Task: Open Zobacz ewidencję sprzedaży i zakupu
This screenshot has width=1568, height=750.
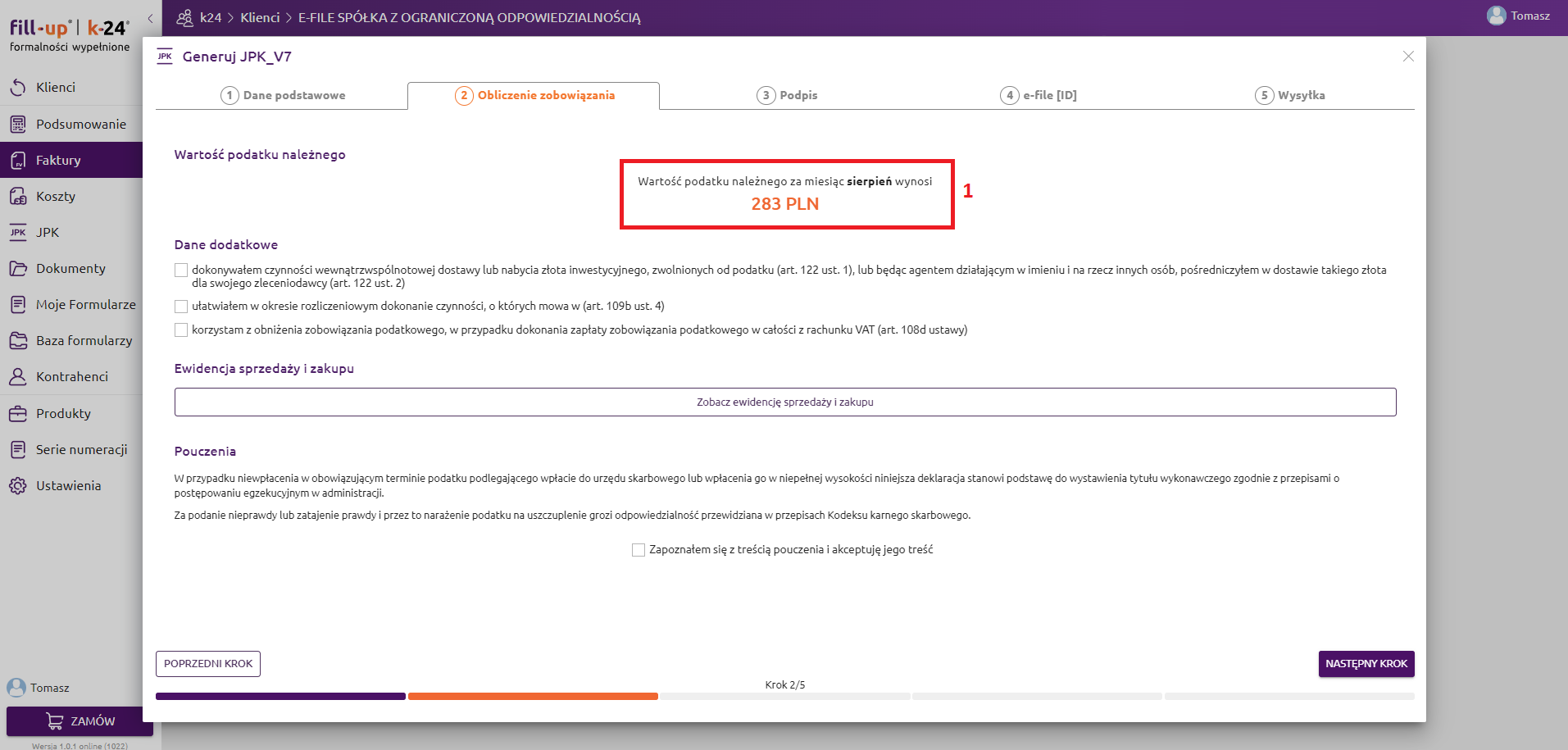Action: (784, 402)
